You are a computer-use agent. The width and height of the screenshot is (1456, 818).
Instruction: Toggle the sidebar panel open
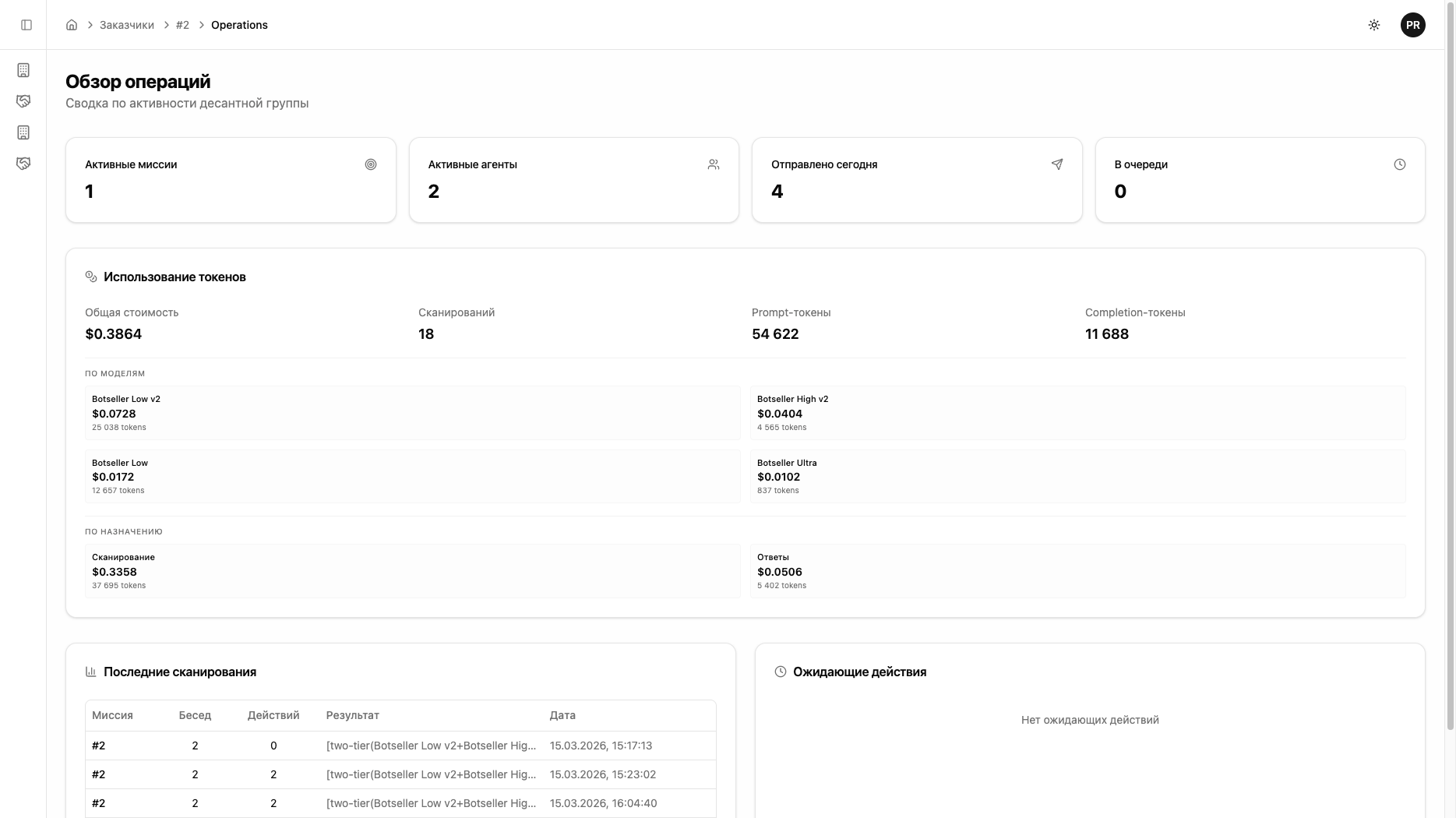[x=26, y=25]
